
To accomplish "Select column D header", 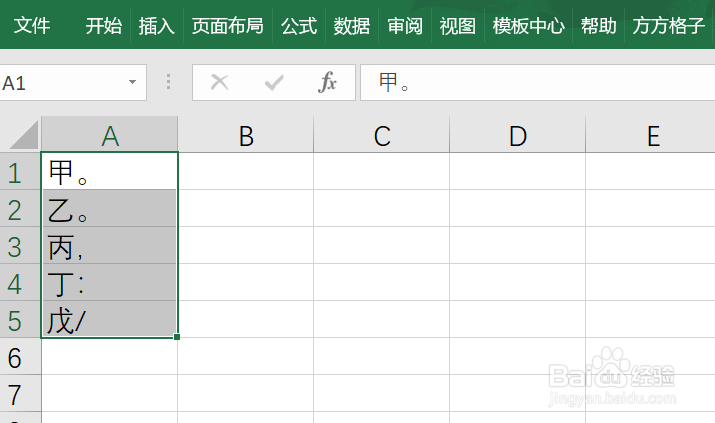I will pos(518,135).
